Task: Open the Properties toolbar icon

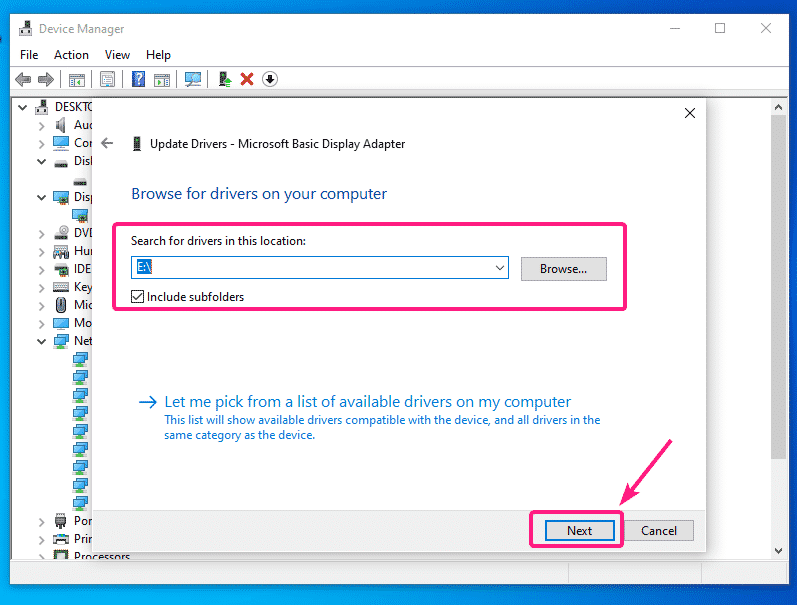Action: 107,79
